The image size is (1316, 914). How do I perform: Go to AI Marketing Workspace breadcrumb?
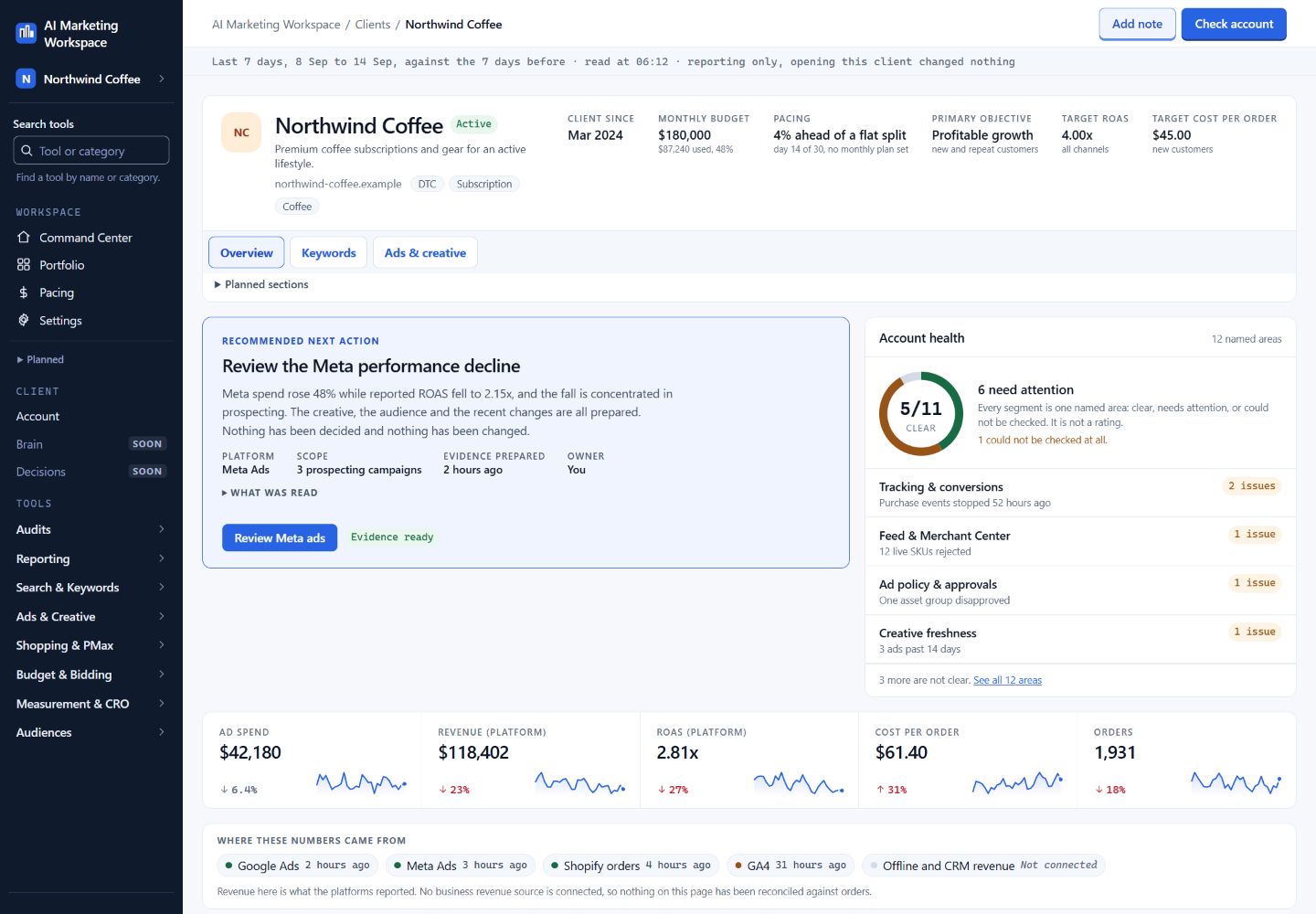click(x=276, y=25)
